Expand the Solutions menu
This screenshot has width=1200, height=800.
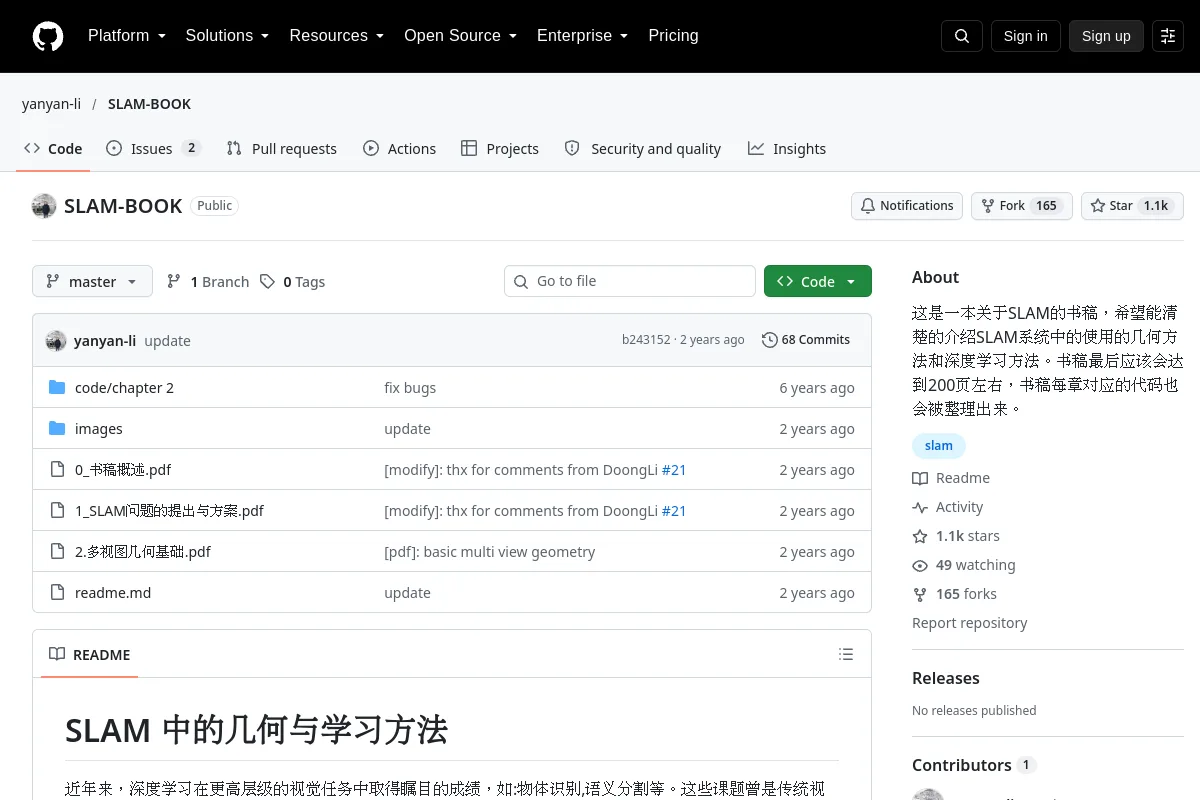(227, 35)
